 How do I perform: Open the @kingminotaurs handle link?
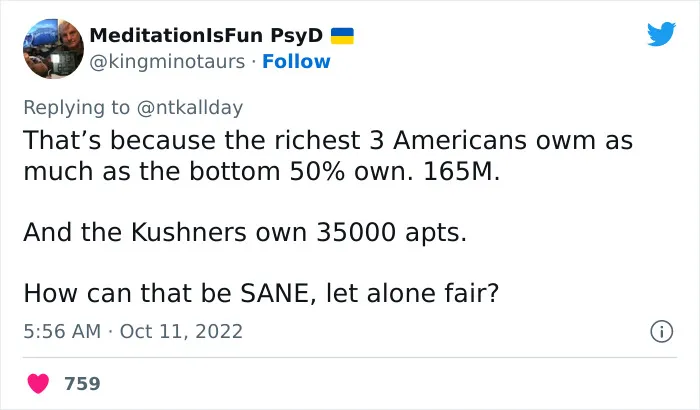167,62
